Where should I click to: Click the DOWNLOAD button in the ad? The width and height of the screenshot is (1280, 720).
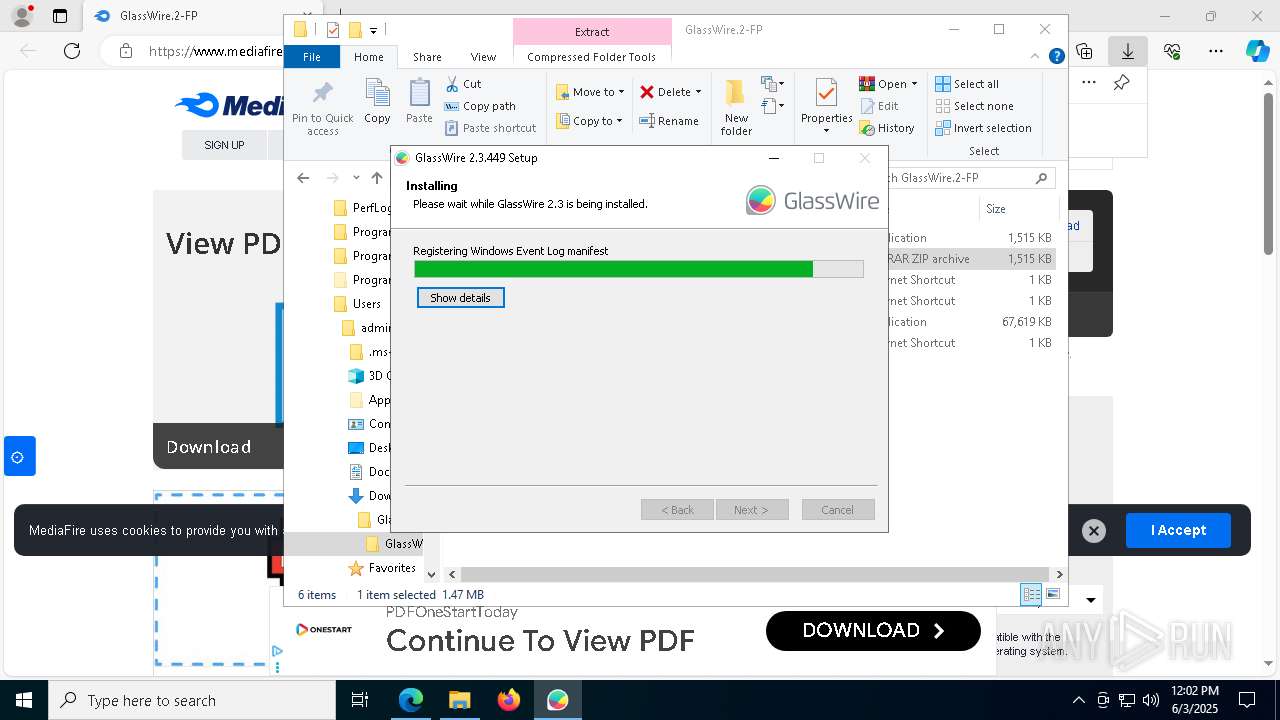click(873, 631)
